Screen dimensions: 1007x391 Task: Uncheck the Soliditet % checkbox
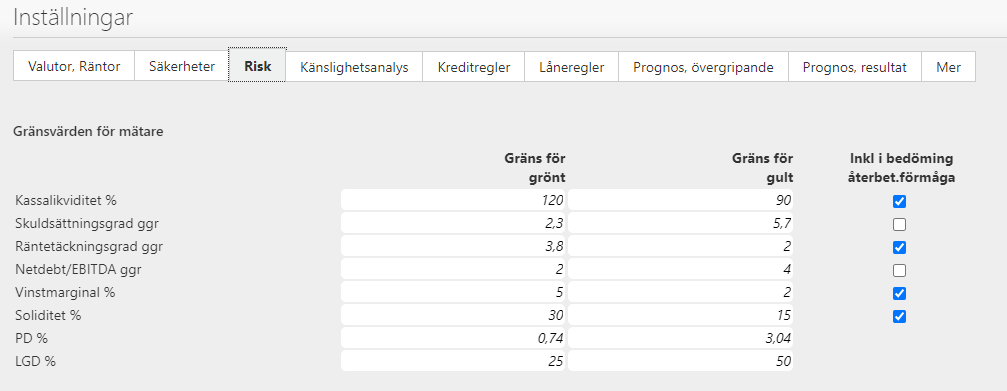coord(899,317)
